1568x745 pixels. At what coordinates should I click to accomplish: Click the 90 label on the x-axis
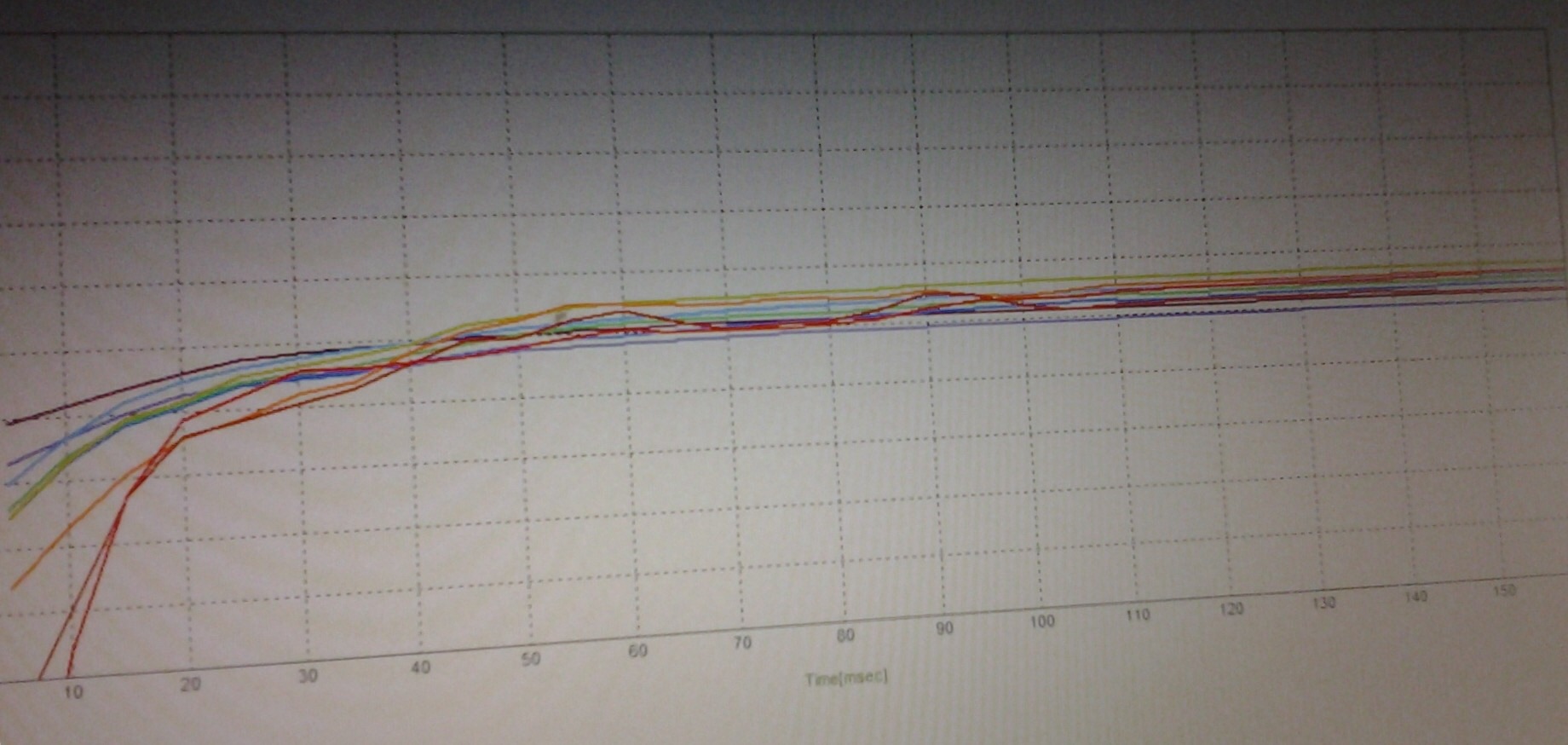tap(943, 629)
